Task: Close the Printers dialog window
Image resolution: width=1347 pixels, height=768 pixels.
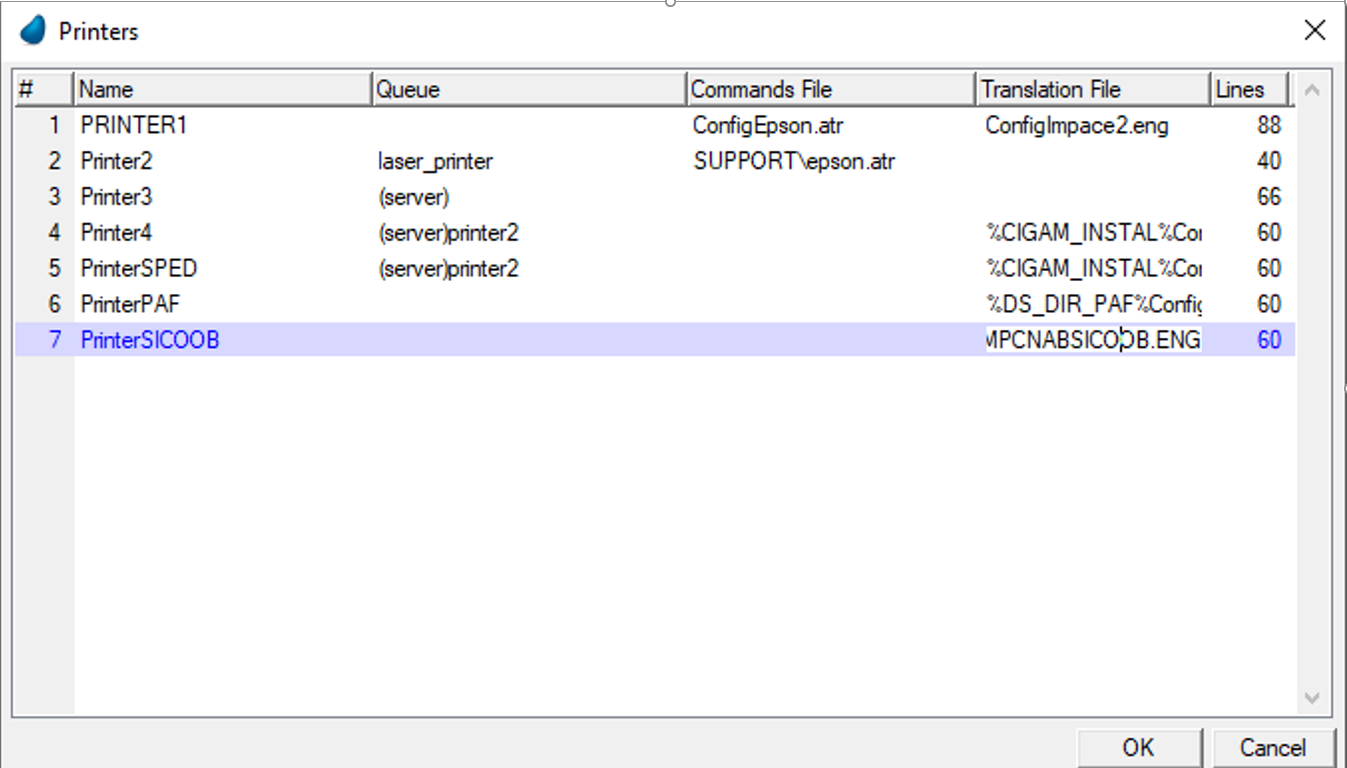Action: coord(1315,31)
